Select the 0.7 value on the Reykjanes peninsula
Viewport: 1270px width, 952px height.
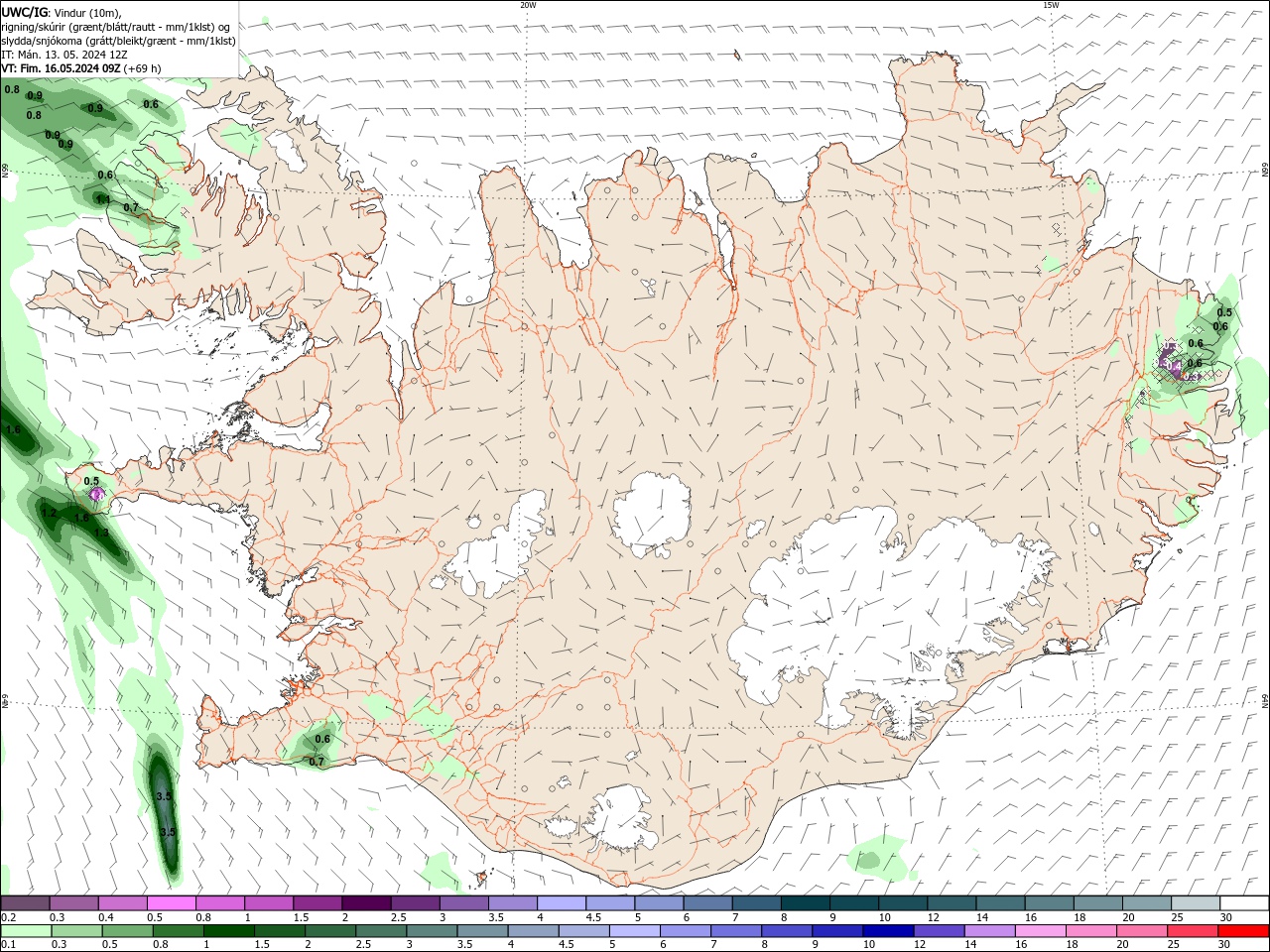317,762
